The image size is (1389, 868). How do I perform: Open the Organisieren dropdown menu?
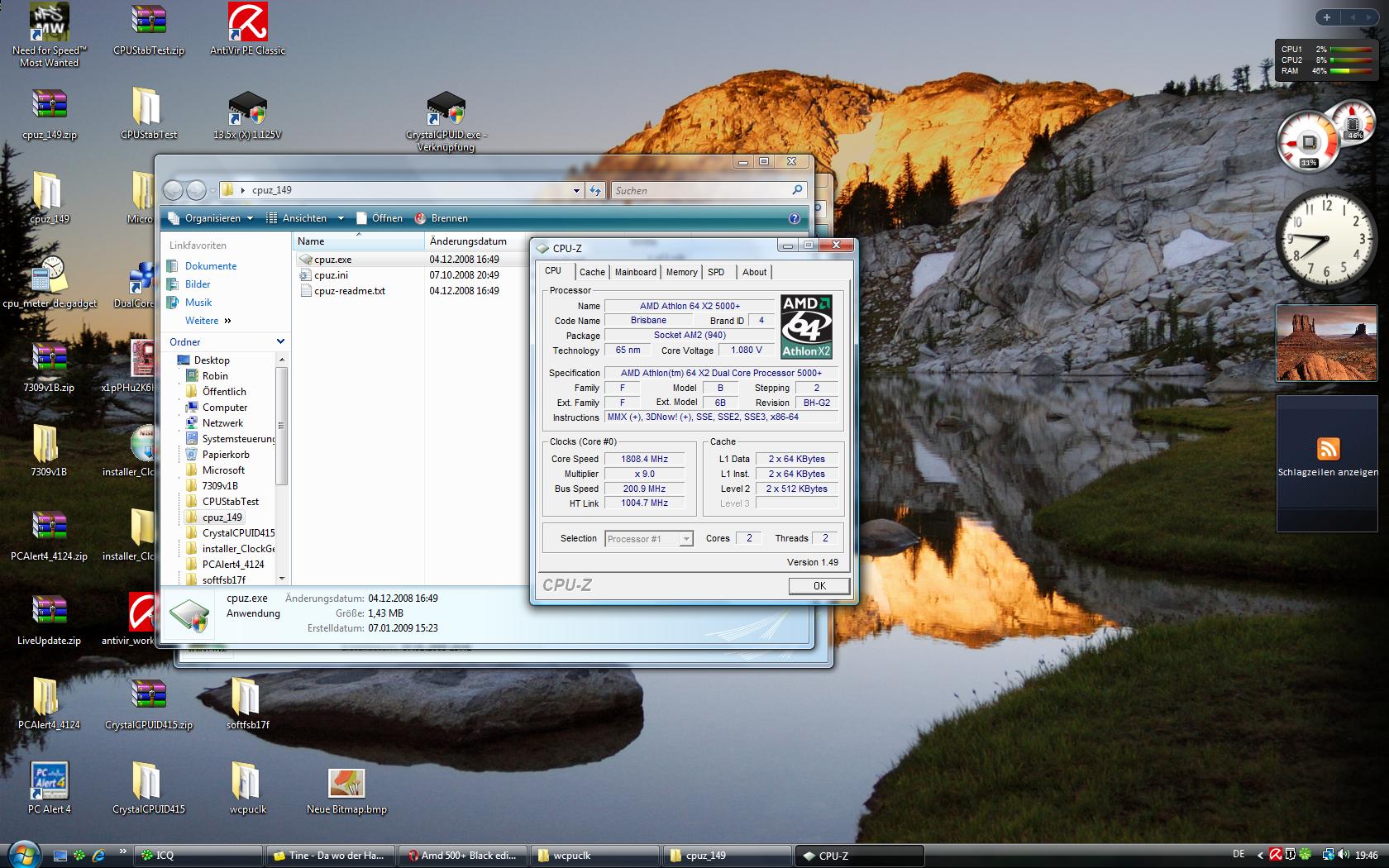212,218
